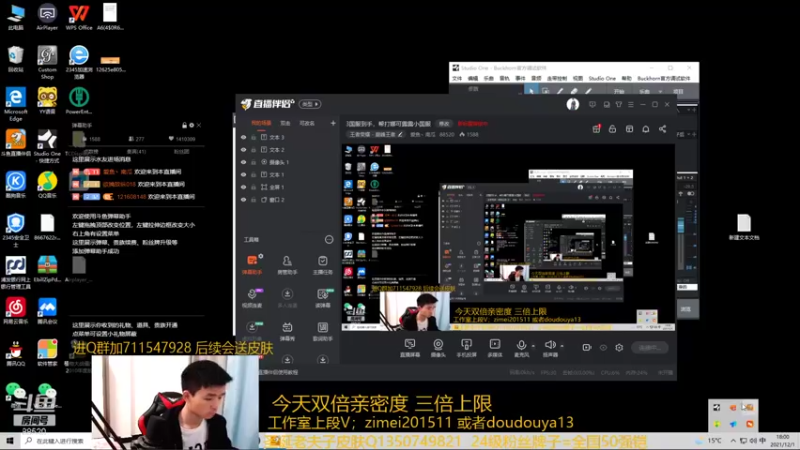
Task: Open the Studio One menu item
Action: pyautogui.click(x=602, y=79)
